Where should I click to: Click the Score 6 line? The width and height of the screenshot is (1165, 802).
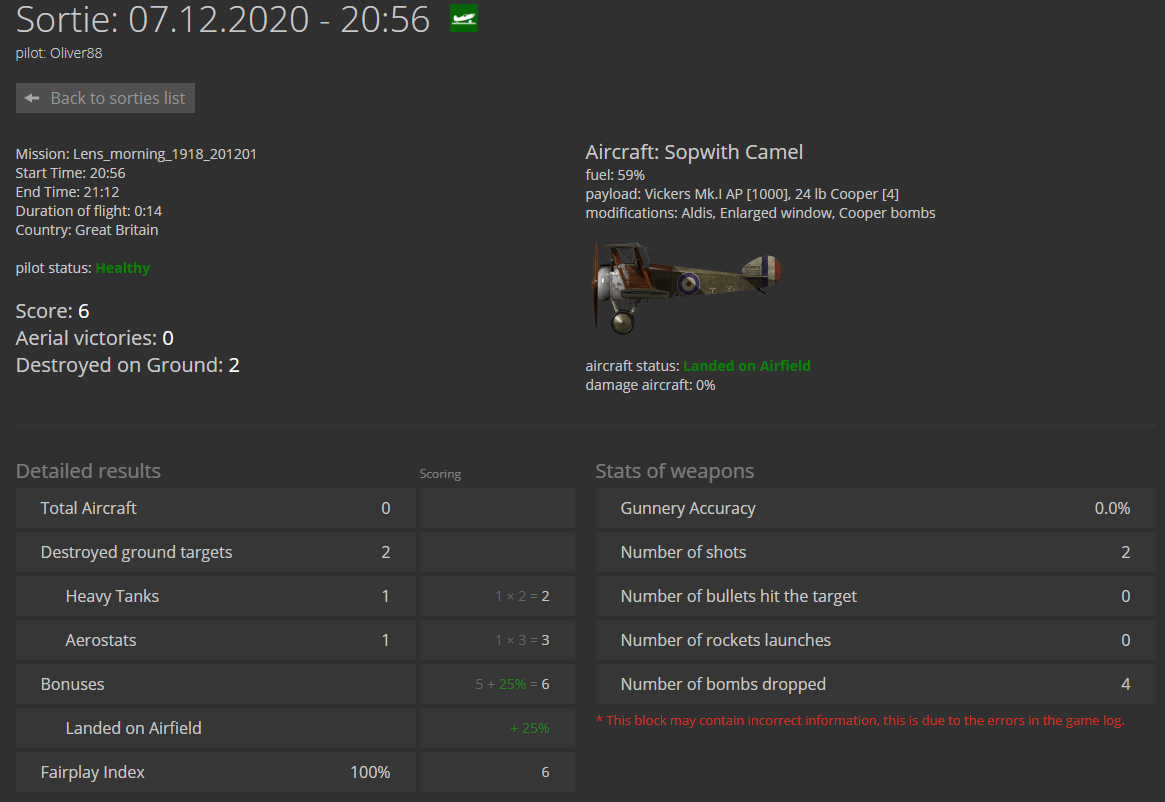coord(53,311)
